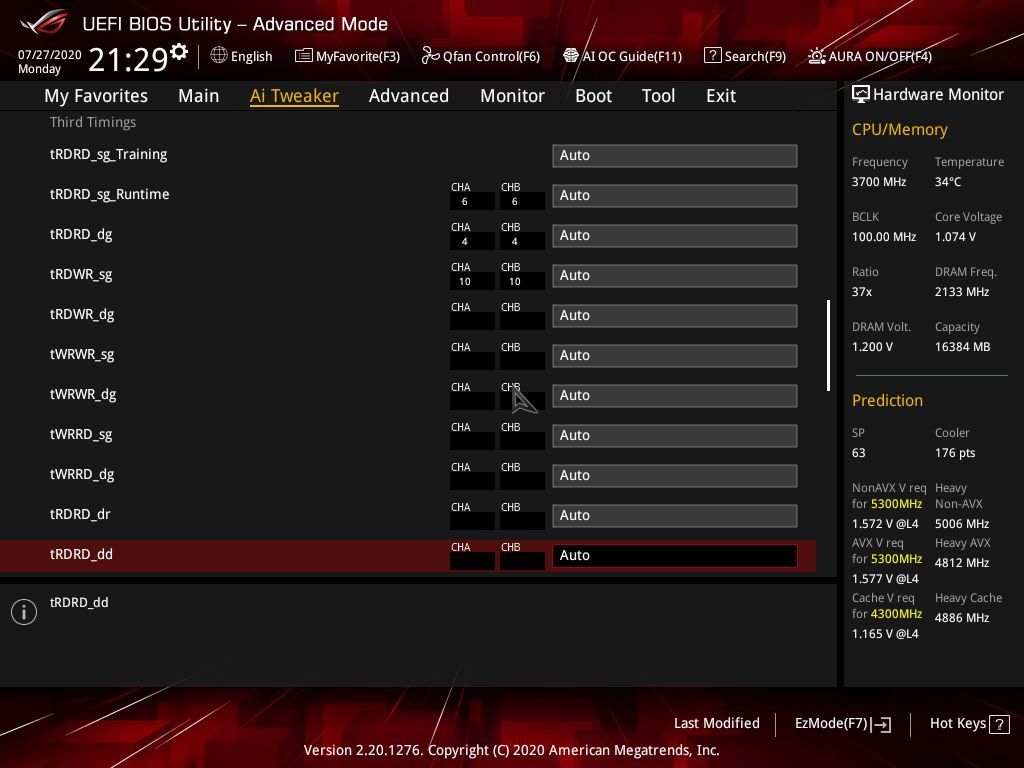Click the tWRWR_sg Auto field

[675, 355]
